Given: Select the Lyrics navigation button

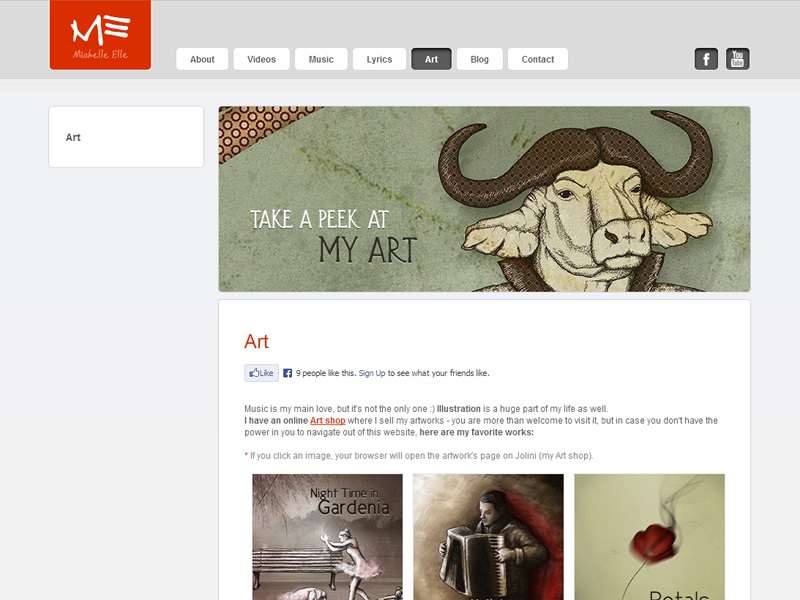Looking at the screenshot, I should click(379, 59).
